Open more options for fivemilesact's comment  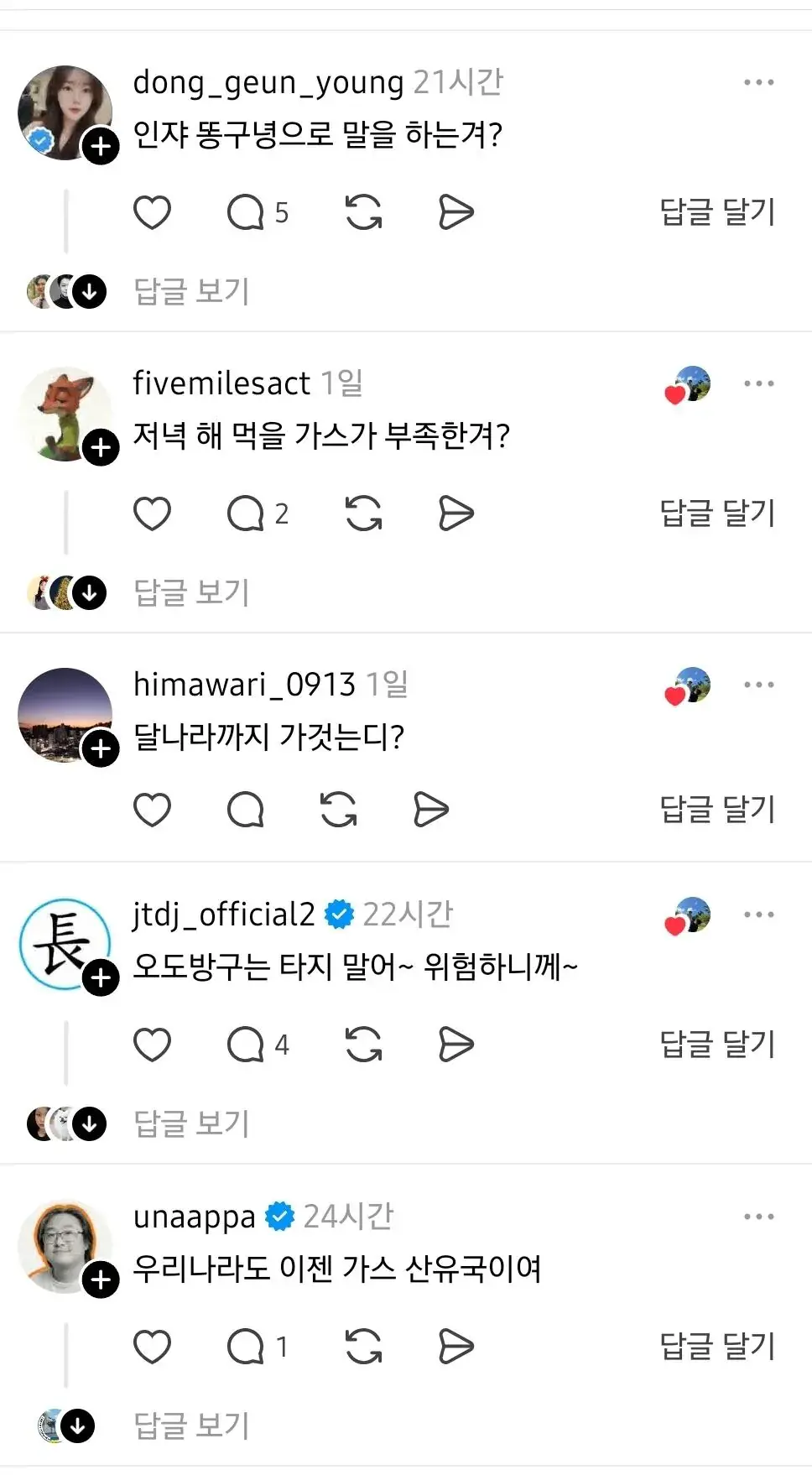click(758, 383)
